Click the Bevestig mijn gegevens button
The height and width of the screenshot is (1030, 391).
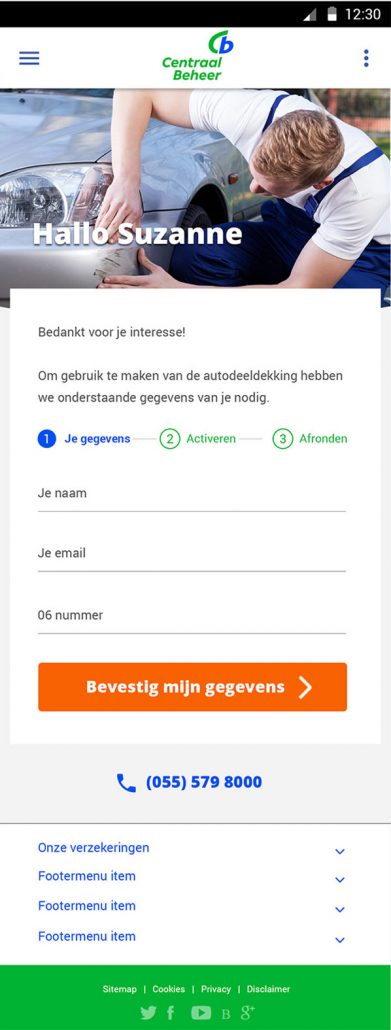click(x=193, y=687)
